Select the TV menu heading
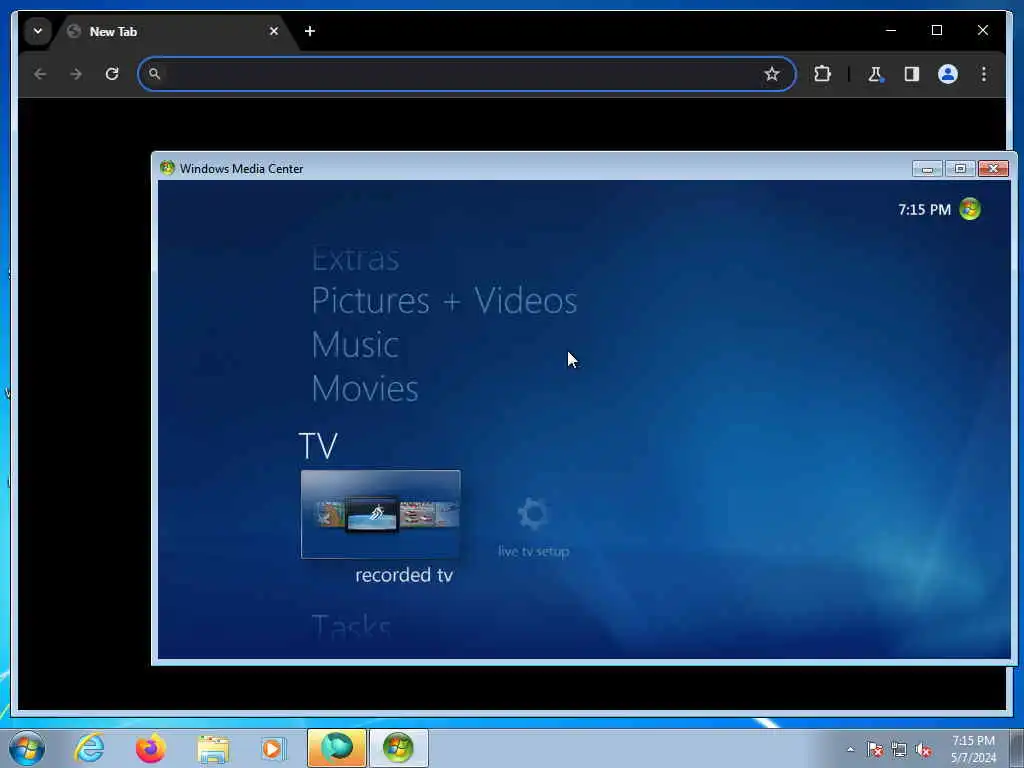Image resolution: width=1024 pixels, height=768 pixels. tap(318, 446)
